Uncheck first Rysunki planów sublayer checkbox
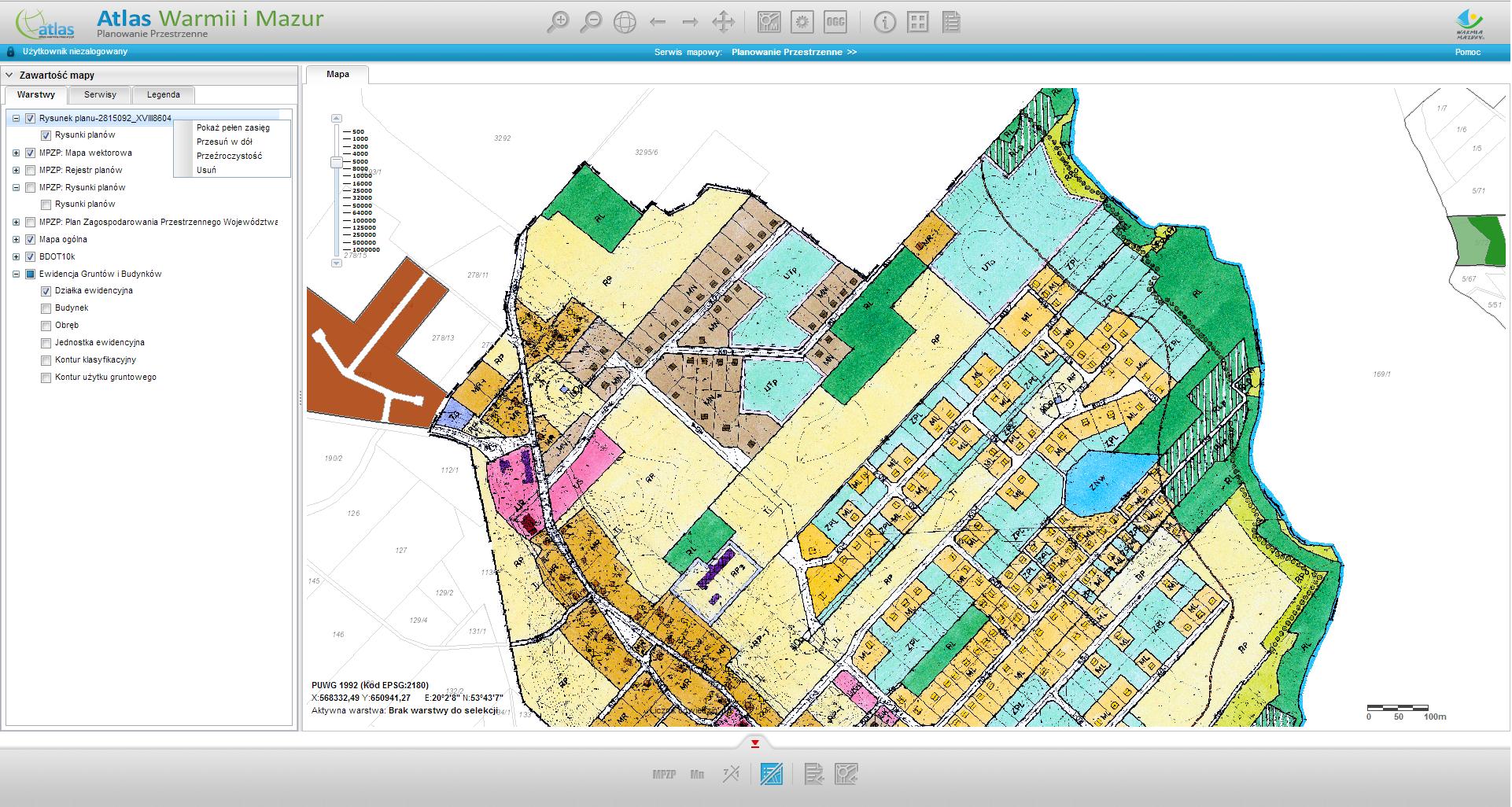Screen dimensions: 1512x807 (46, 135)
